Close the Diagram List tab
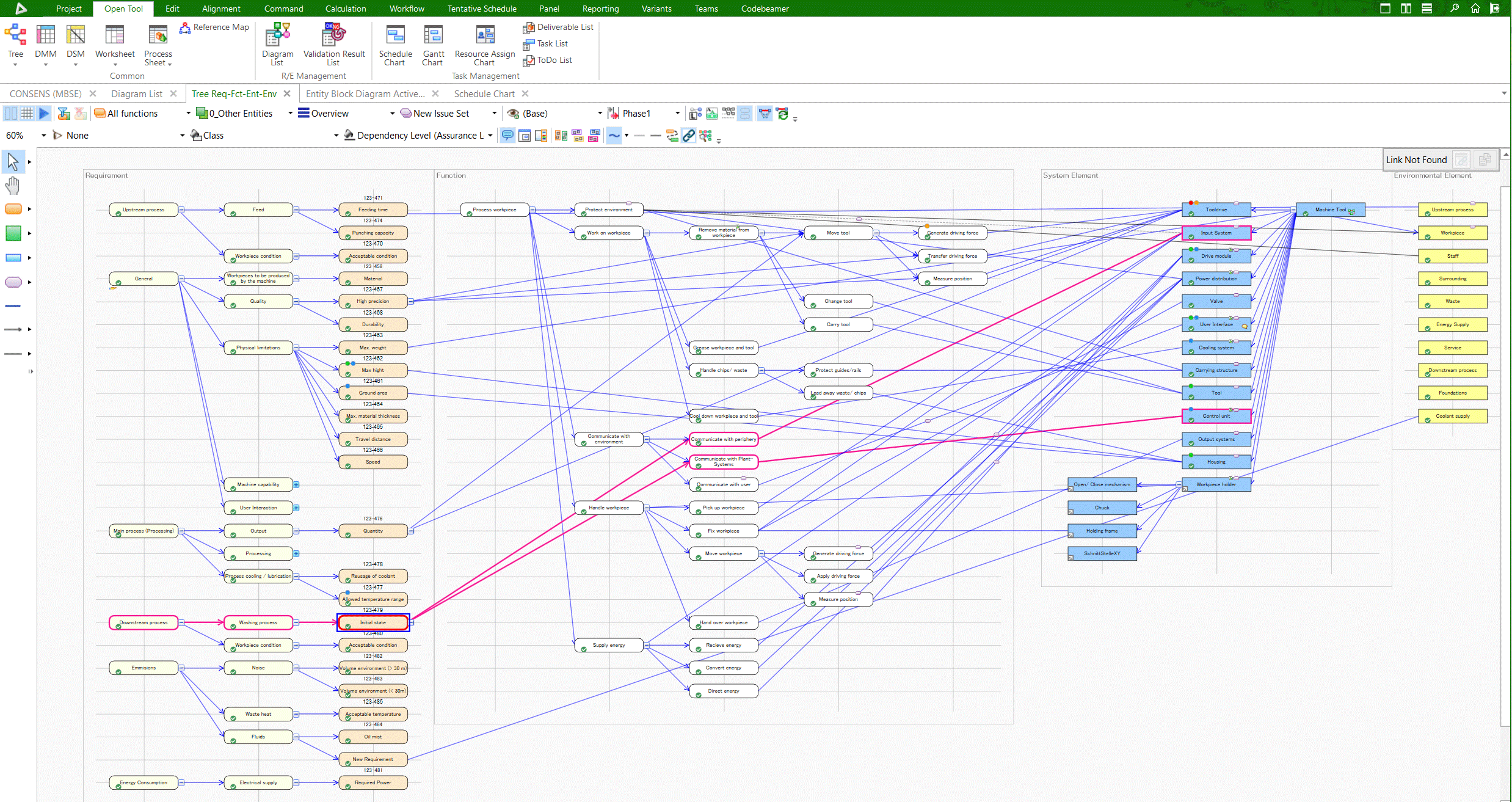Screen dimensions: 1512x802 click(x=174, y=93)
